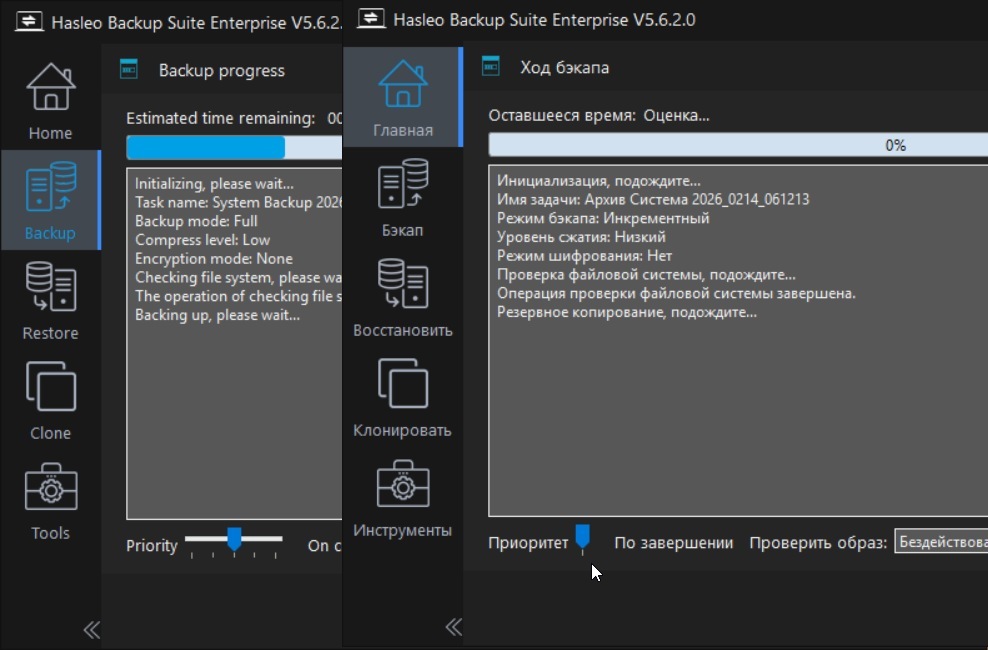Select the Восстановить icon
The image size is (988, 650).
pos(402,297)
